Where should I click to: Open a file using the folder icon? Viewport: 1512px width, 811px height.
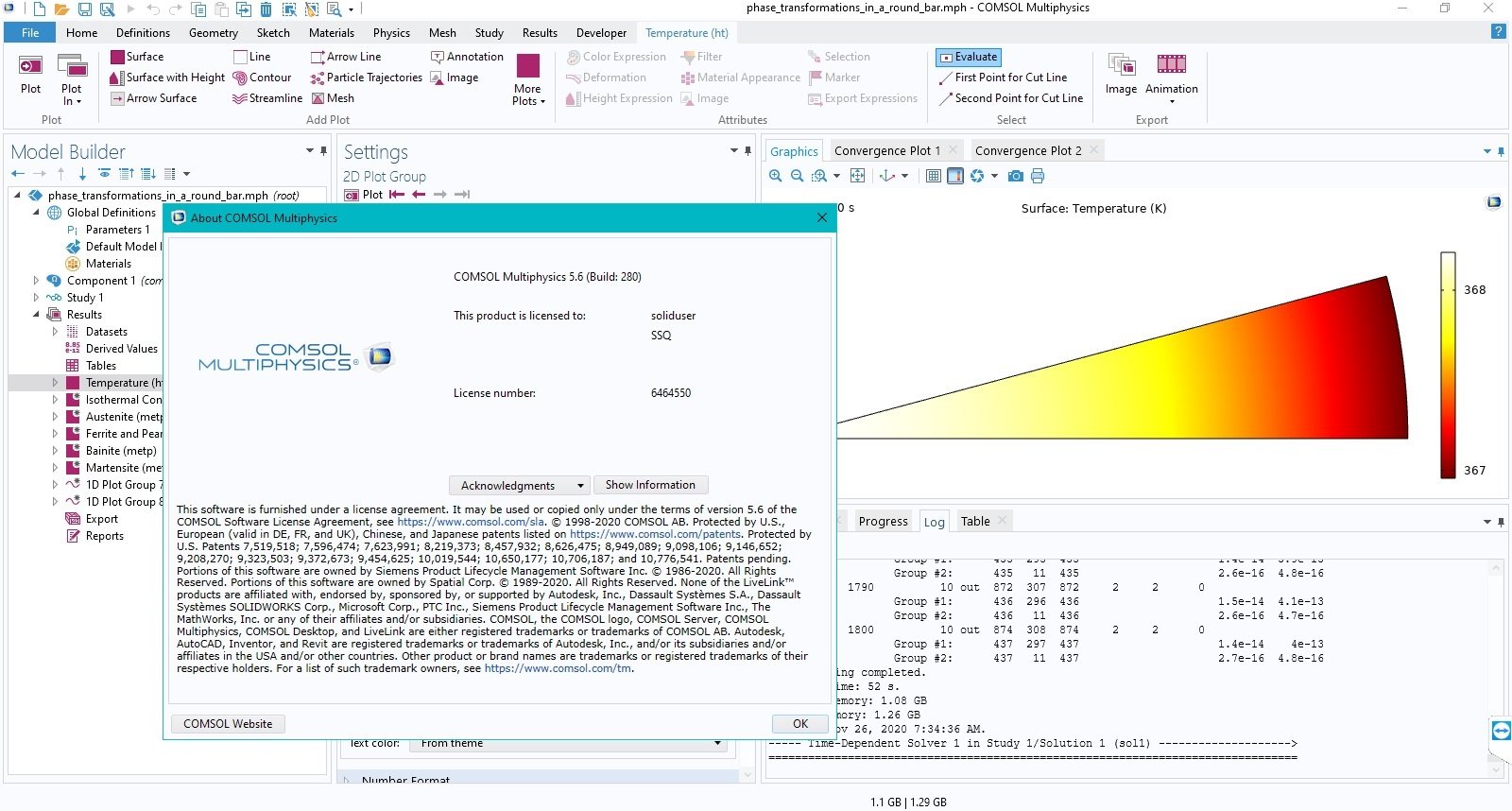61,9
